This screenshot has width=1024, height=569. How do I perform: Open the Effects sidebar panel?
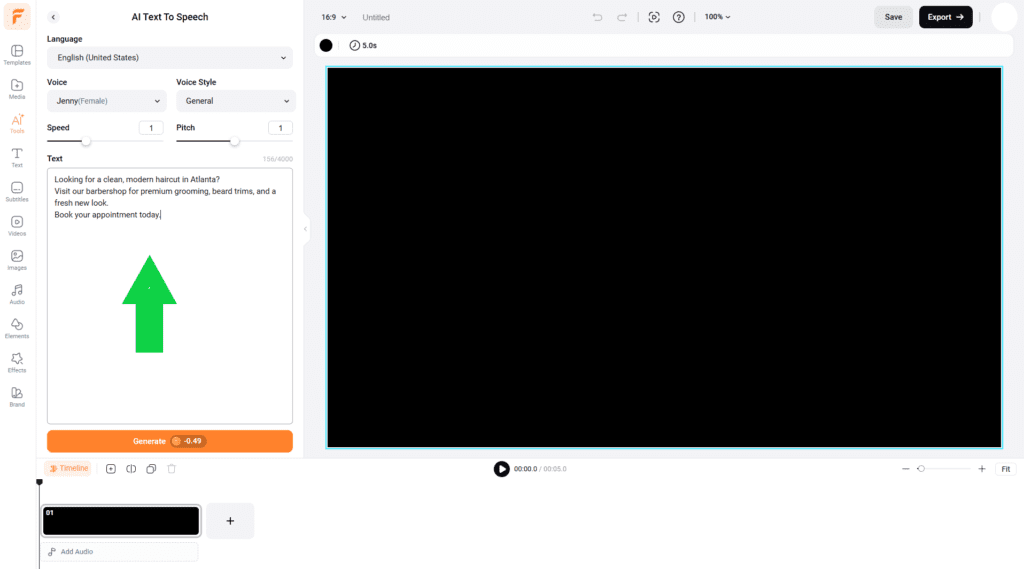pyautogui.click(x=17, y=363)
